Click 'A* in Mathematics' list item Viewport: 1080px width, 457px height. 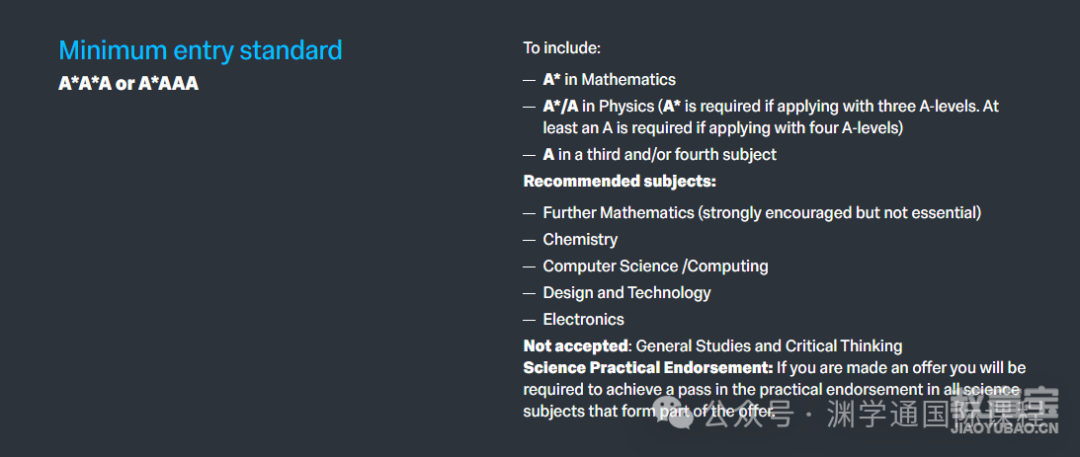[x=609, y=80]
